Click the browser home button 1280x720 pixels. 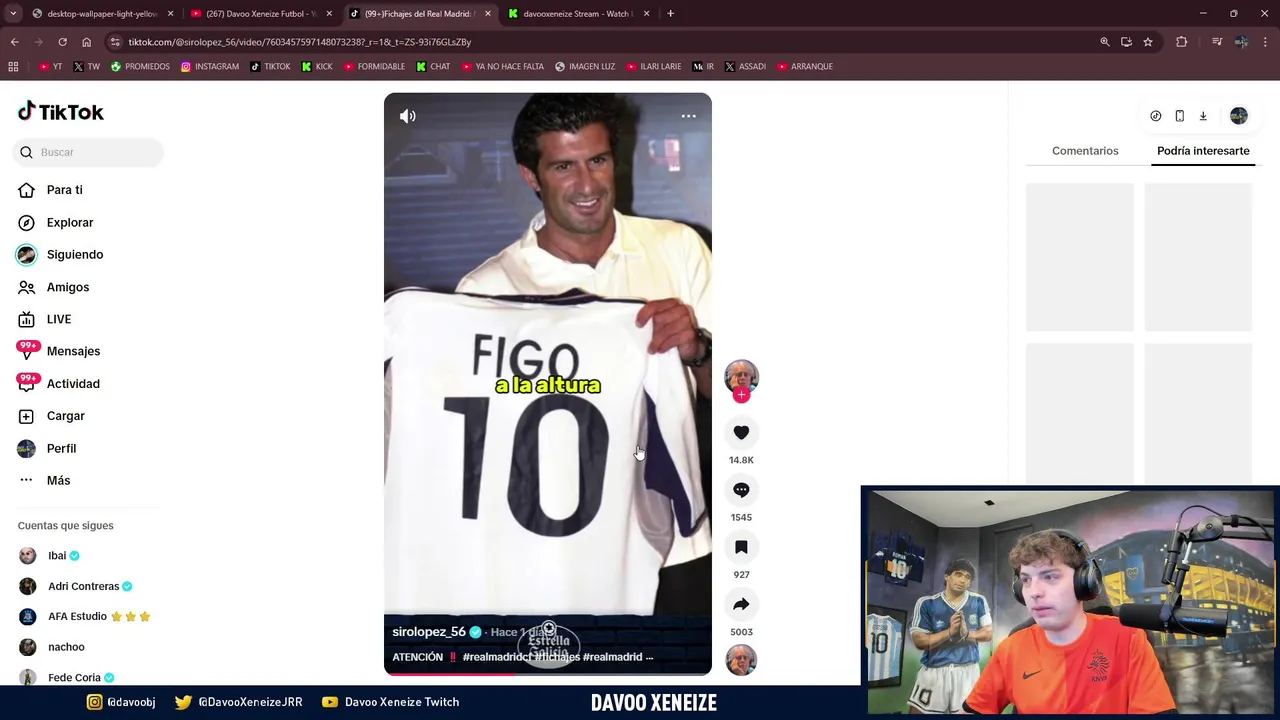click(x=86, y=42)
